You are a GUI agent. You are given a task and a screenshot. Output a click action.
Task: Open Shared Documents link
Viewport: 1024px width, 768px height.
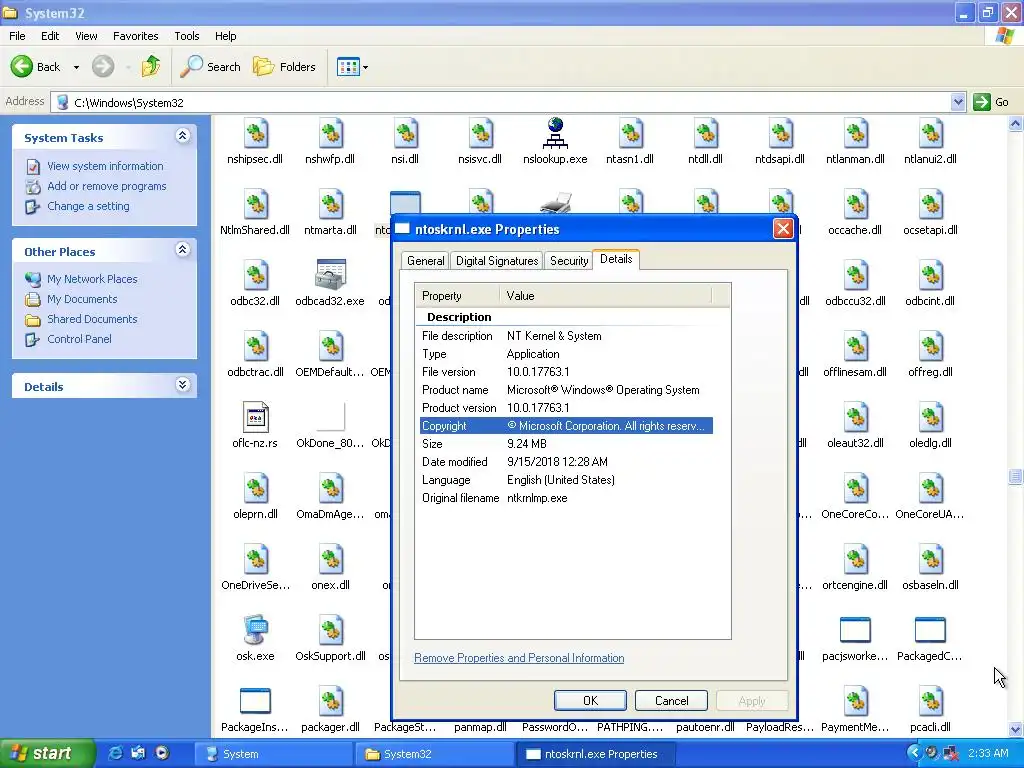click(92, 319)
